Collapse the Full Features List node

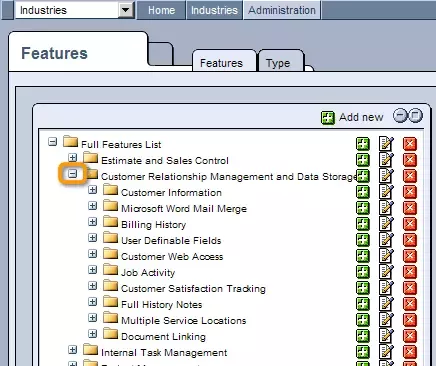pyautogui.click(x=52, y=141)
